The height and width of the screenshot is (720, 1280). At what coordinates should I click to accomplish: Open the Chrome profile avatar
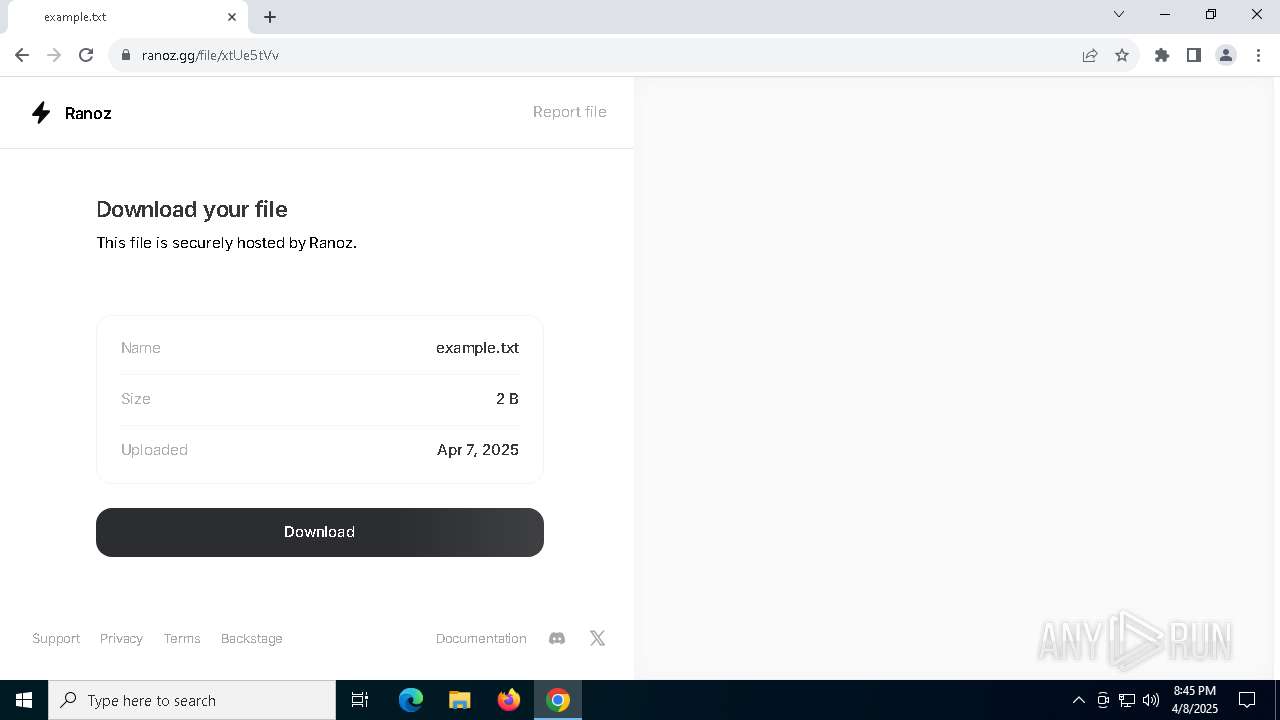click(x=1226, y=55)
